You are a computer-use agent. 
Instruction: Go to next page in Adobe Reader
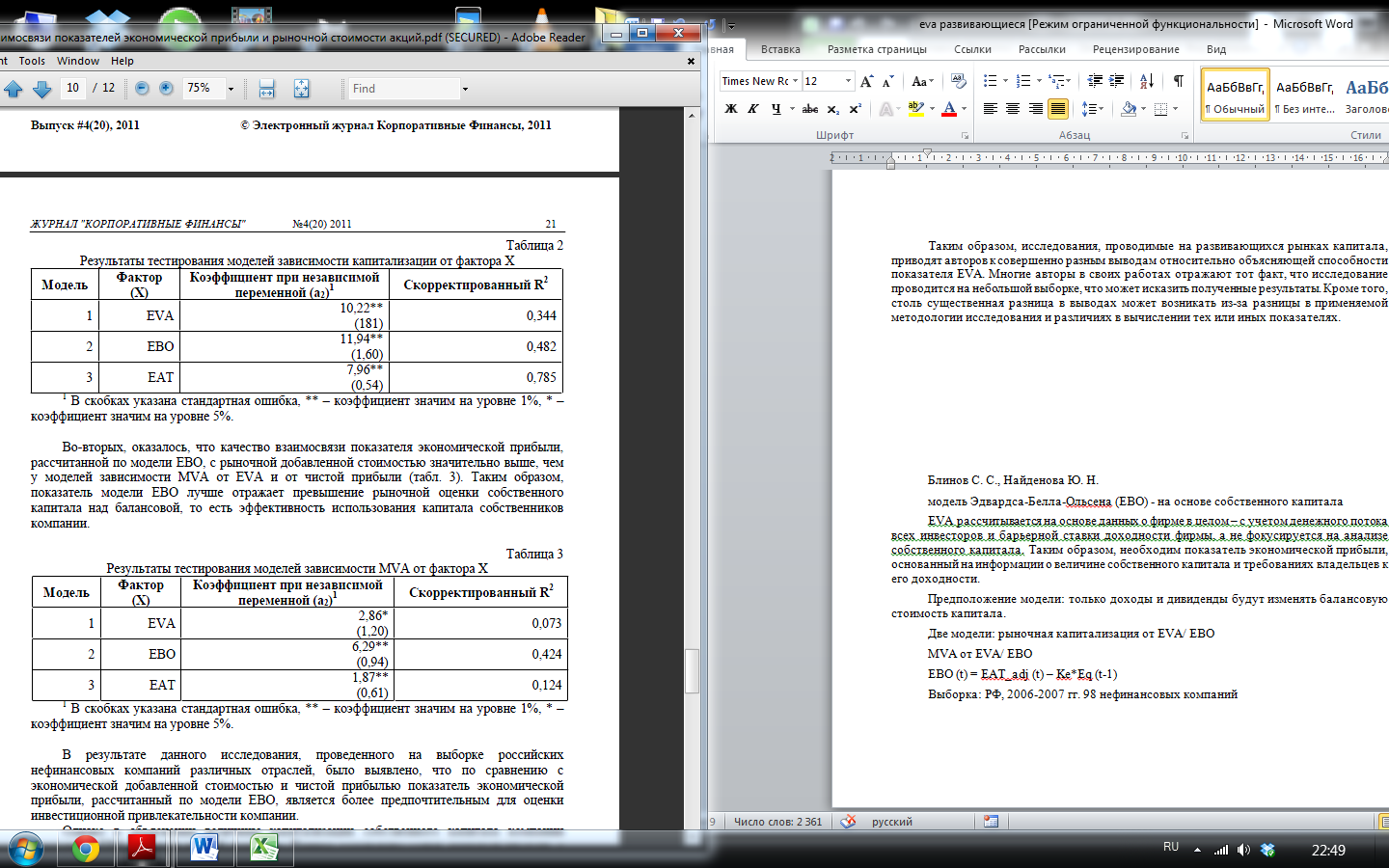(x=42, y=89)
